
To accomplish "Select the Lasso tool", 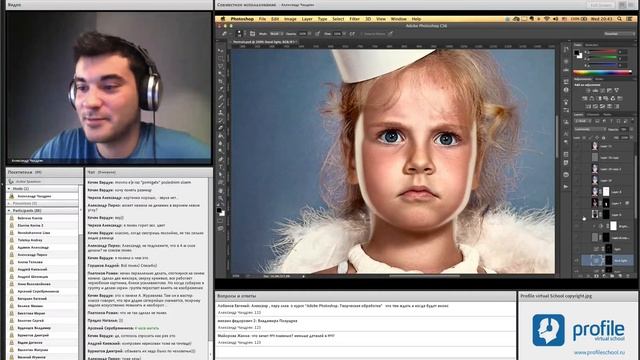I will coord(220,65).
